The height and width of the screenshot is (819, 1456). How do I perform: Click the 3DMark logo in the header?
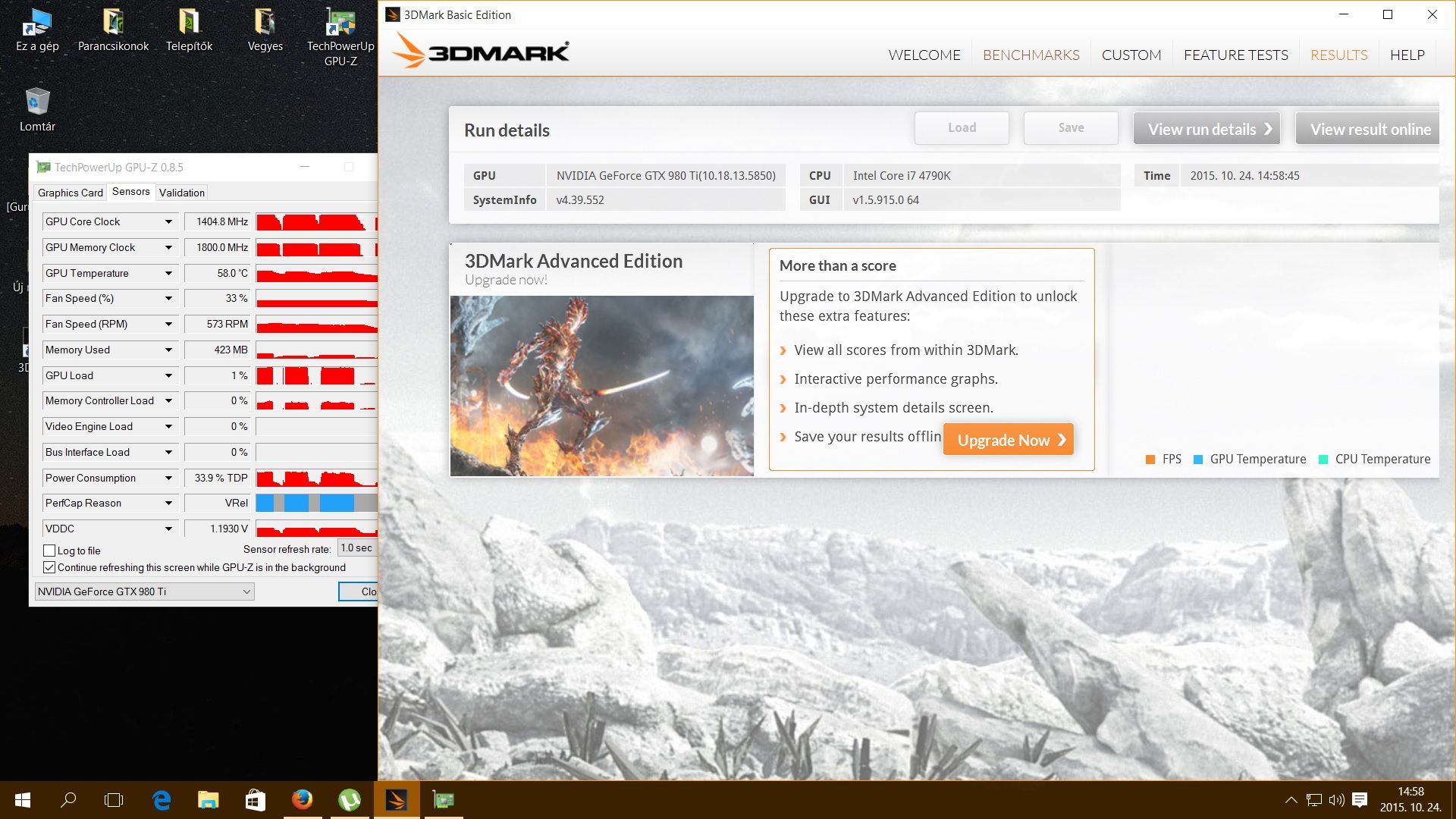pyautogui.click(x=481, y=52)
